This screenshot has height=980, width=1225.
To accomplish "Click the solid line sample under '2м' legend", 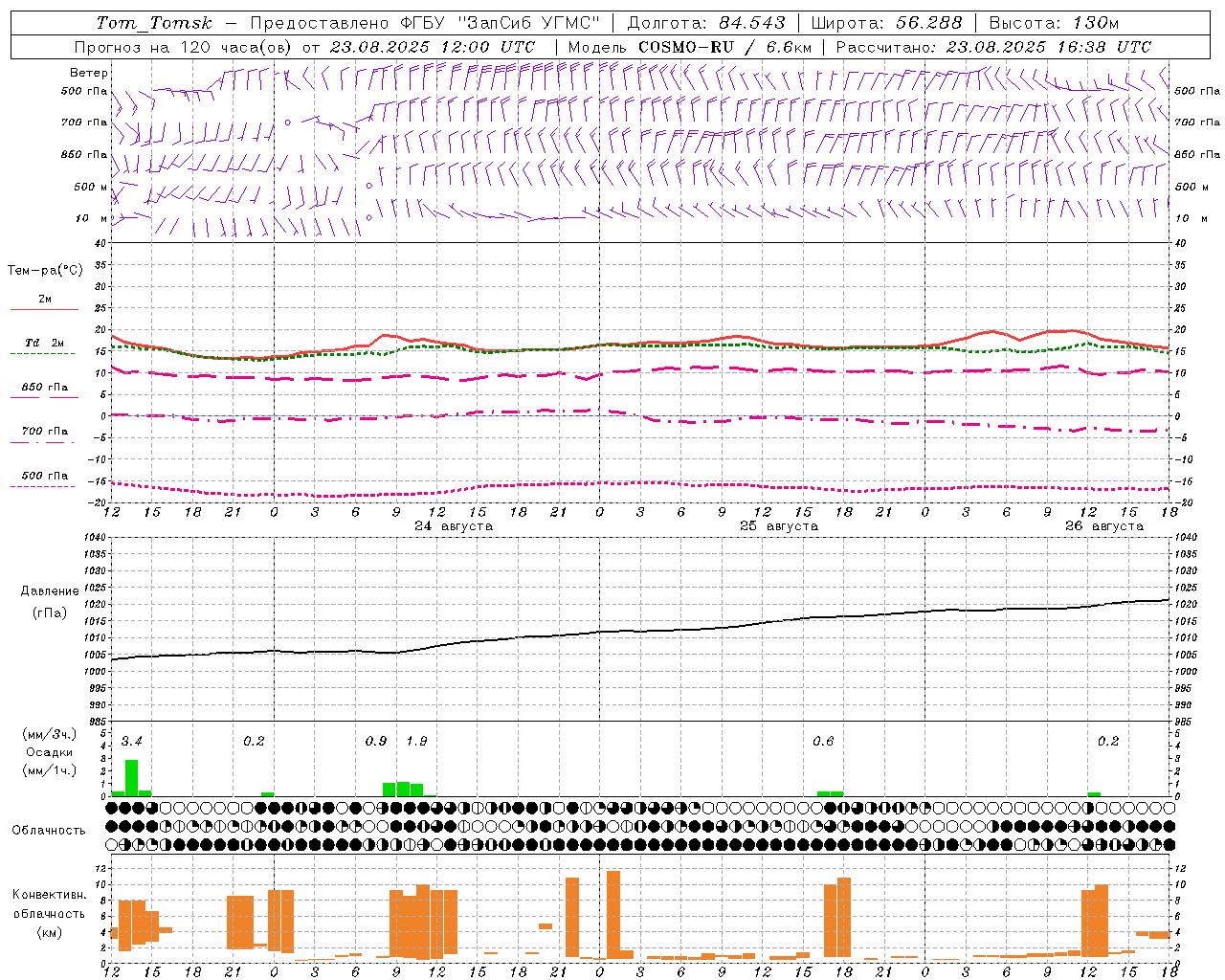I will click(x=44, y=309).
